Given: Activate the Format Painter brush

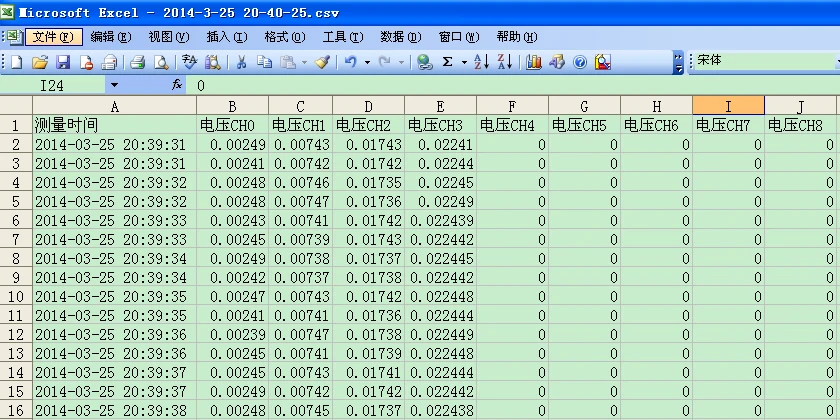Looking at the screenshot, I should click(322, 62).
